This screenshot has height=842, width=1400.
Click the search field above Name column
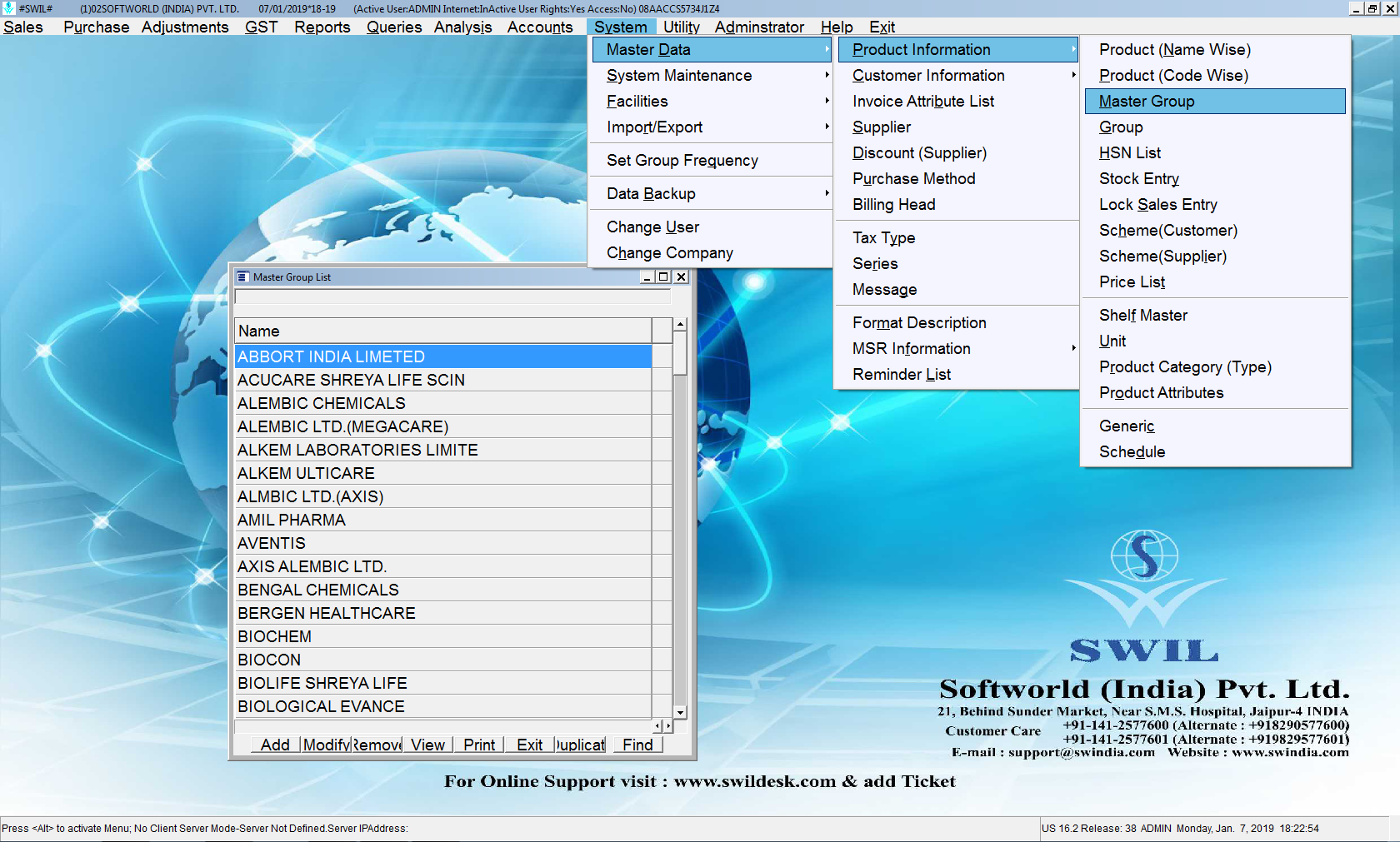[452, 297]
